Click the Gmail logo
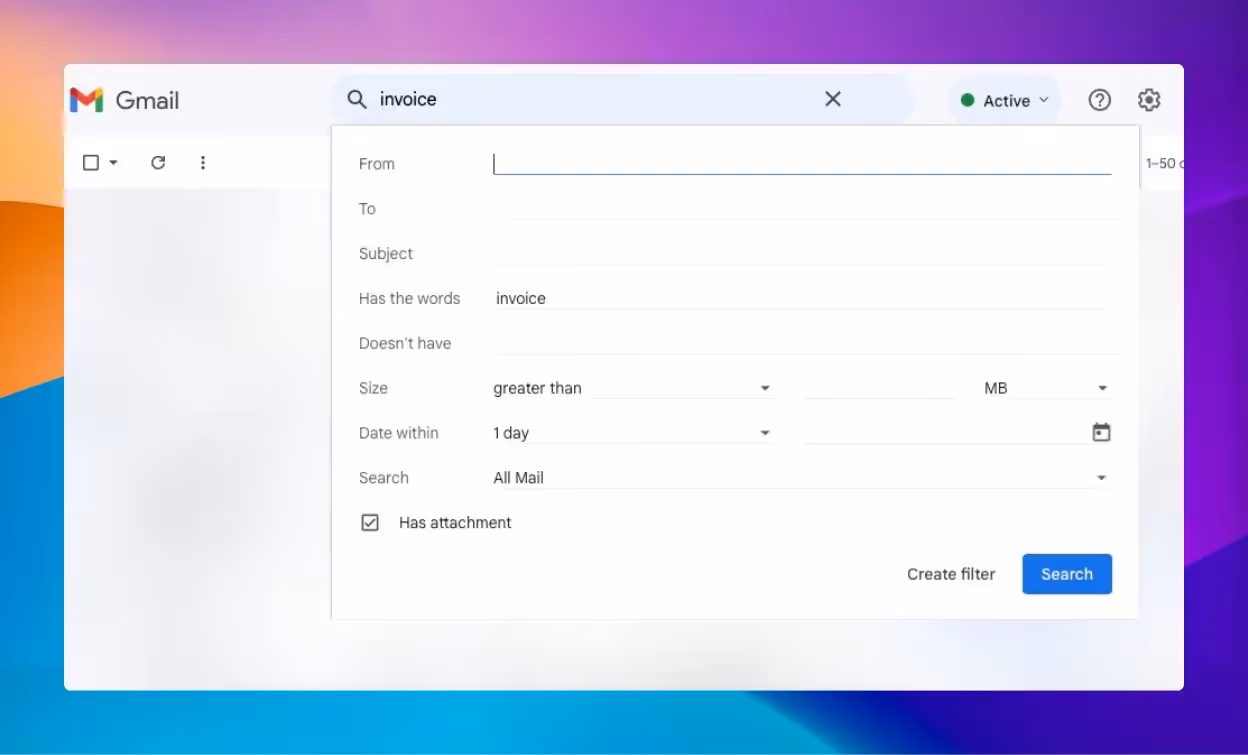 pyautogui.click(x=124, y=100)
